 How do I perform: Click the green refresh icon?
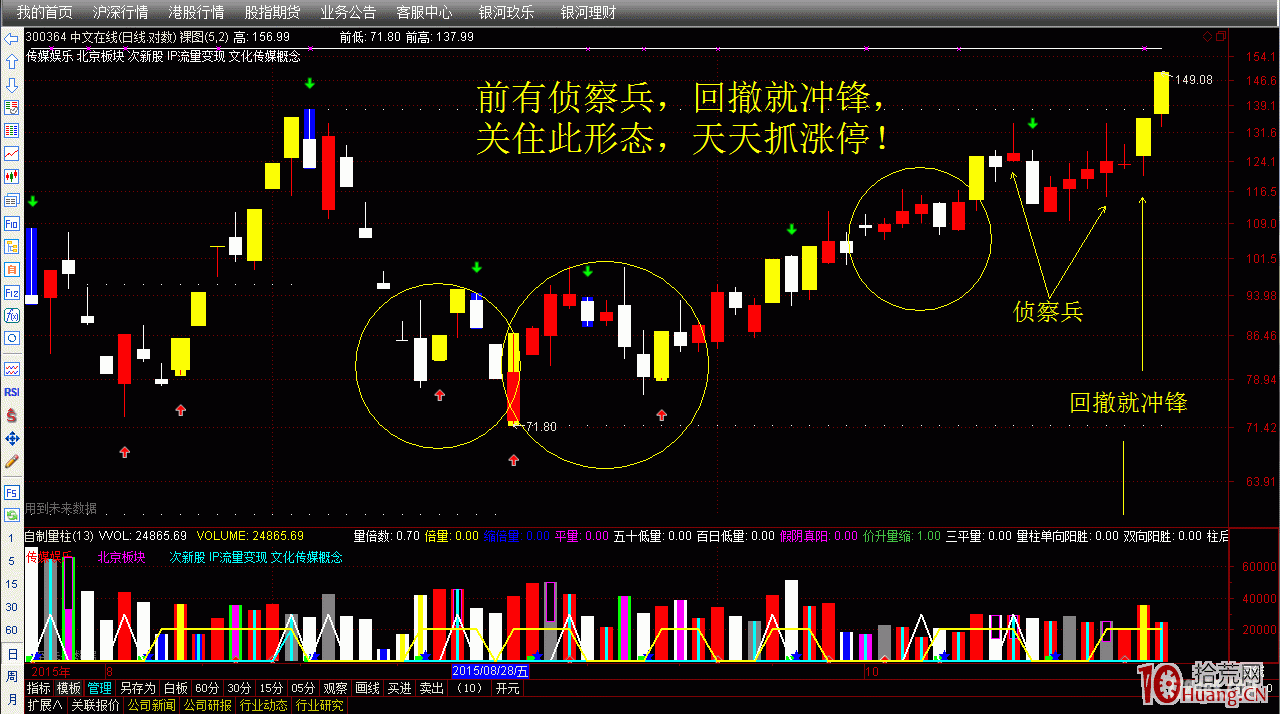[12, 515]
